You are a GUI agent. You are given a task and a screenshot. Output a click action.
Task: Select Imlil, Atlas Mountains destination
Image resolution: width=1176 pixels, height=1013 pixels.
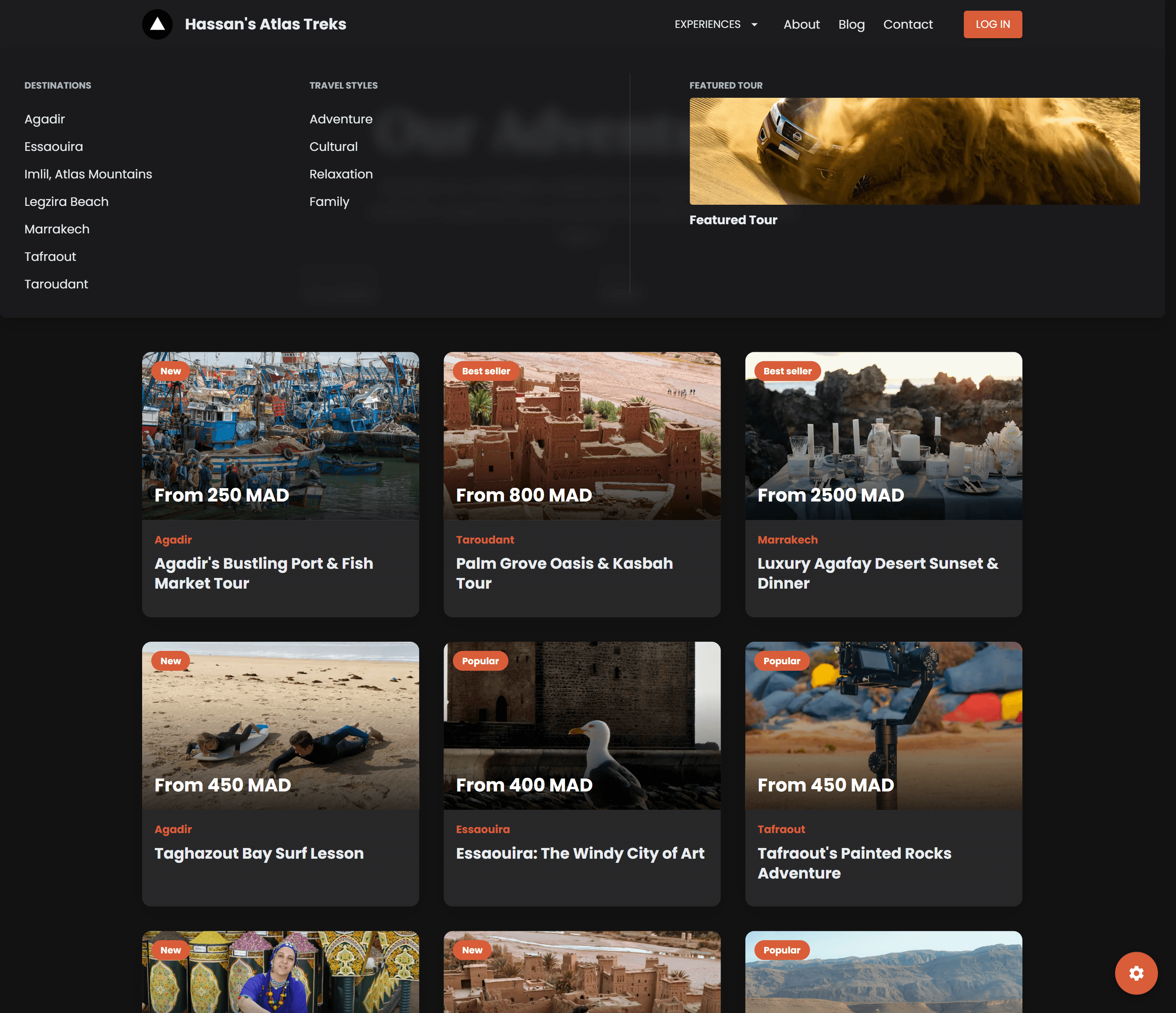[x=89, y=174]
